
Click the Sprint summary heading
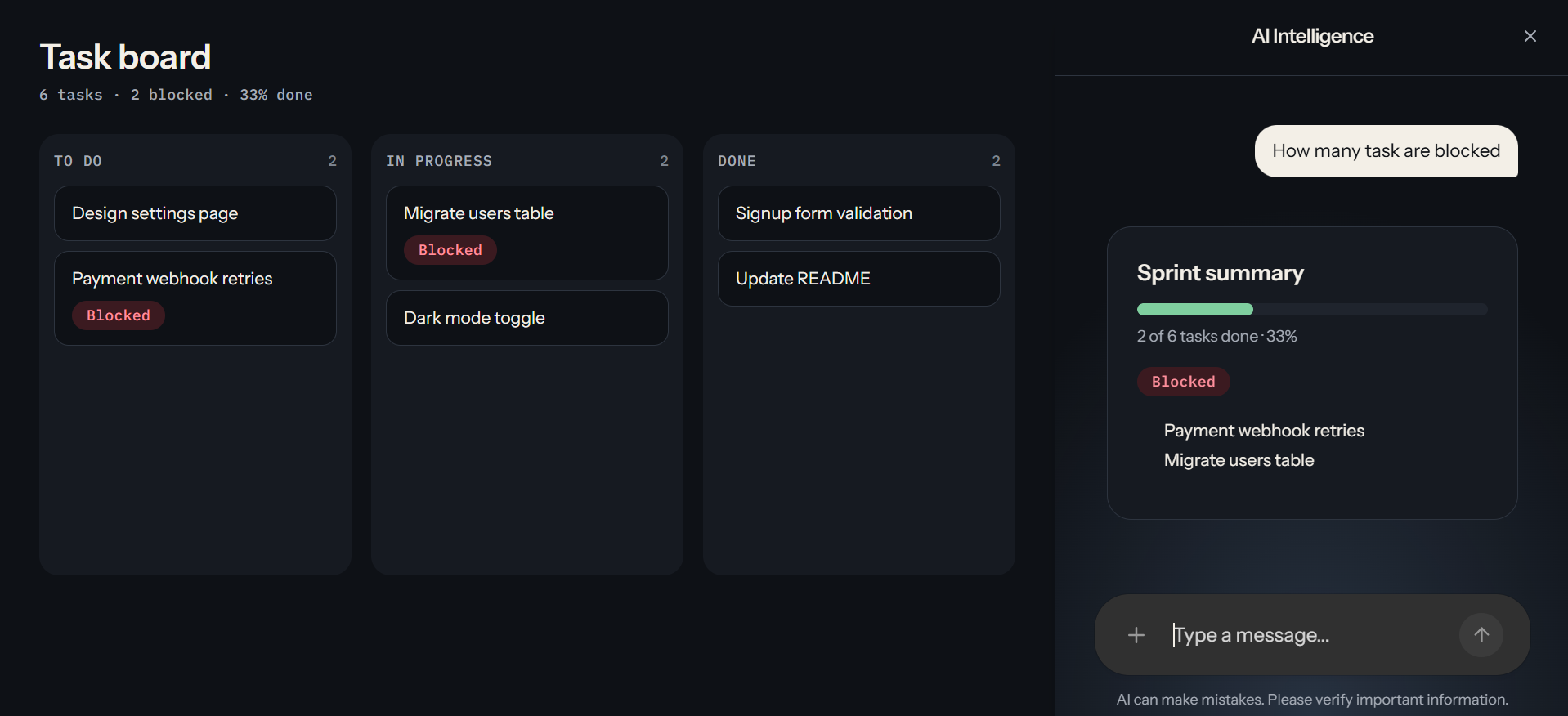click(x=1221, y=273)
